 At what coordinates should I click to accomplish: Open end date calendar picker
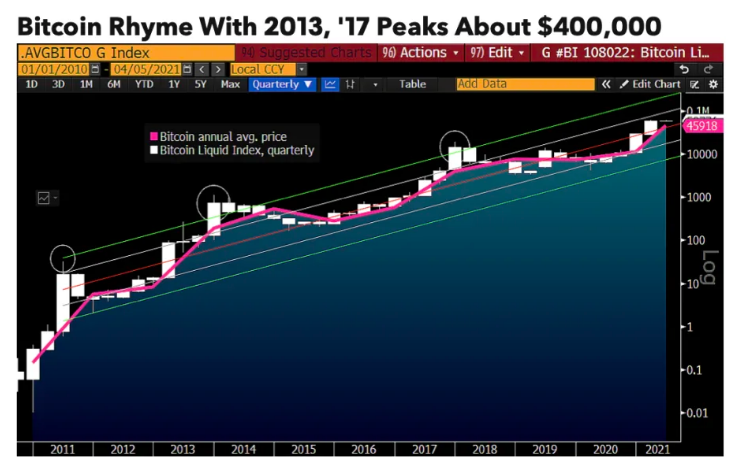pyautogui.click(x=187, y=69)
